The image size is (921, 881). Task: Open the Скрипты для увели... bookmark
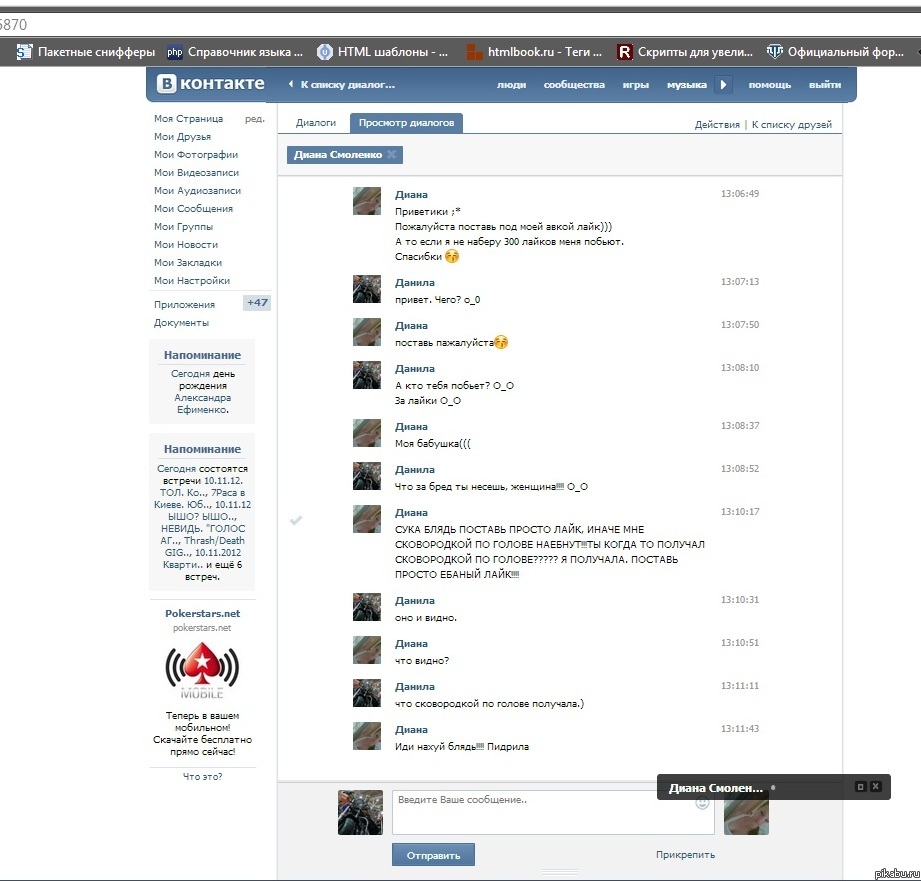pyautogui.click(x=685, y=52)
